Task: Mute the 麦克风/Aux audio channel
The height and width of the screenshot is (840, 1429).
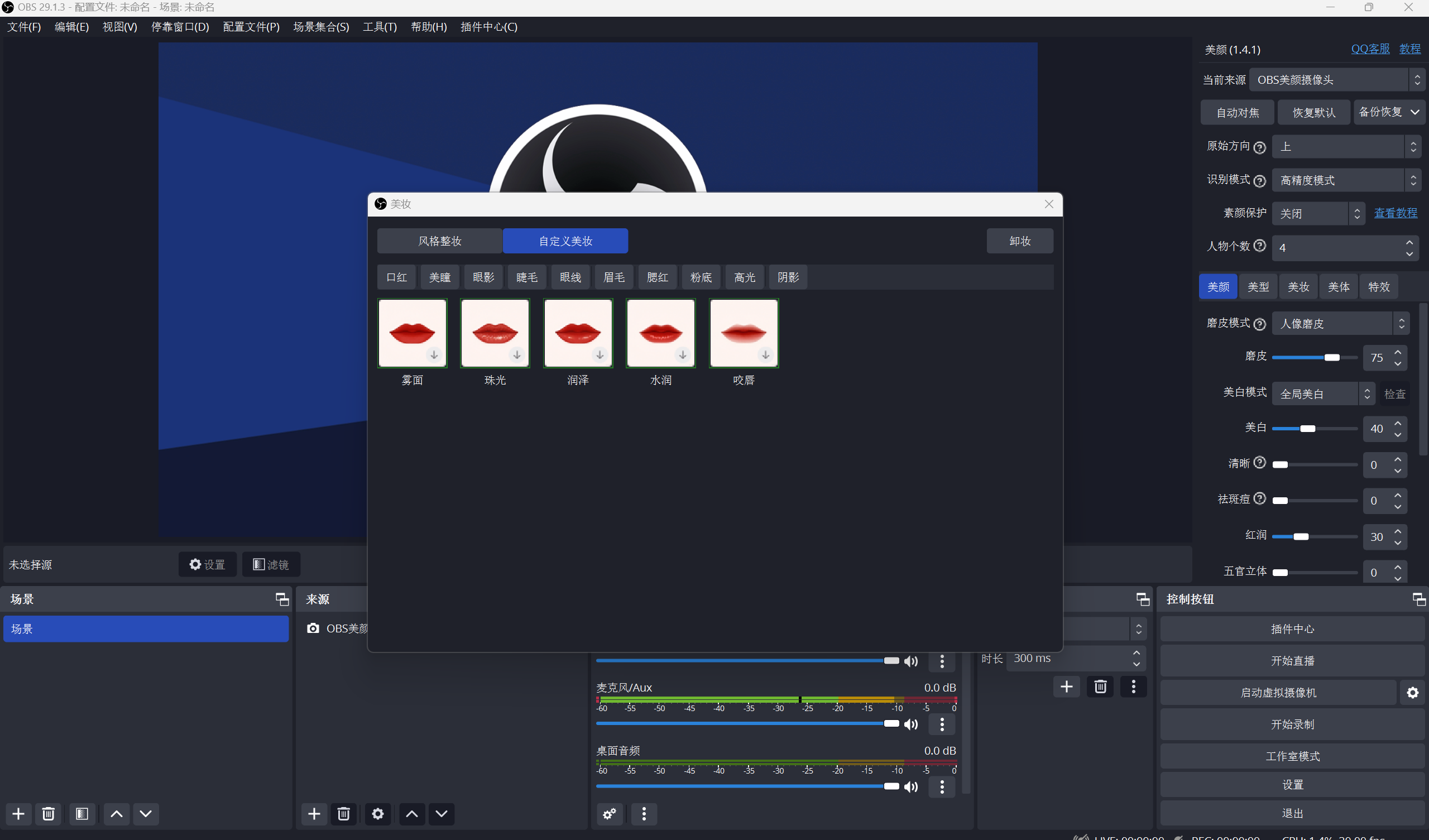Action: click(x=910, y=724)
